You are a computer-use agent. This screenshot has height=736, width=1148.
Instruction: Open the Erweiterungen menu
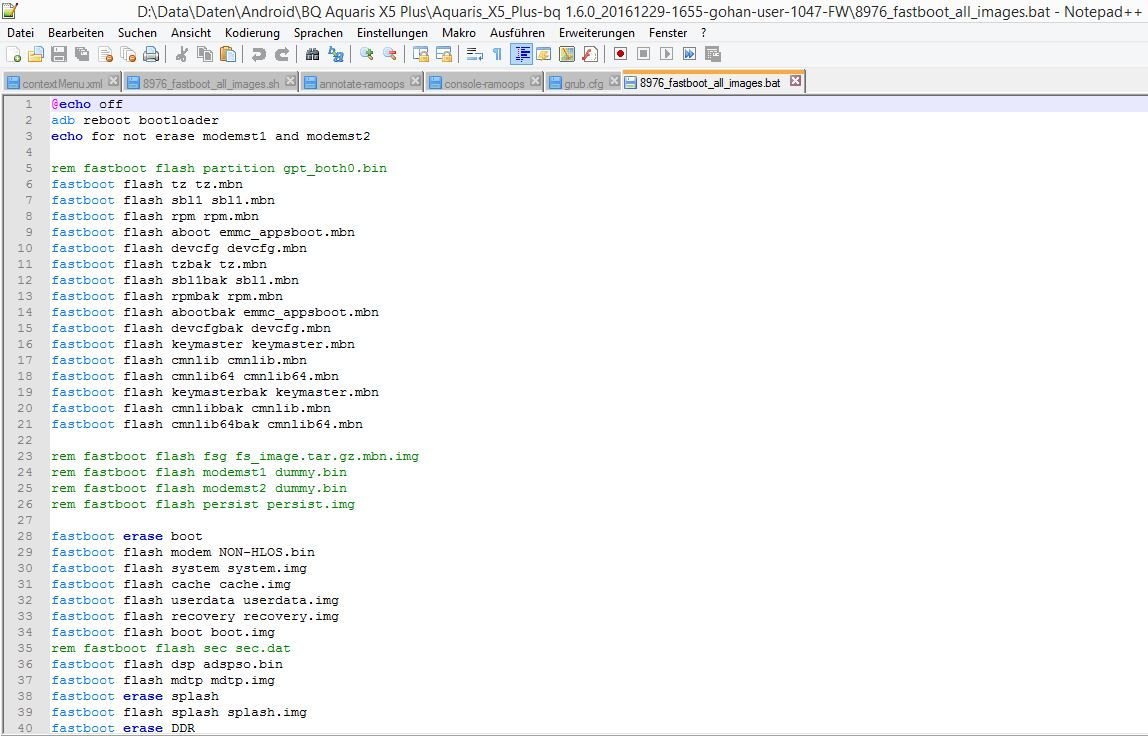click(597, 33)
